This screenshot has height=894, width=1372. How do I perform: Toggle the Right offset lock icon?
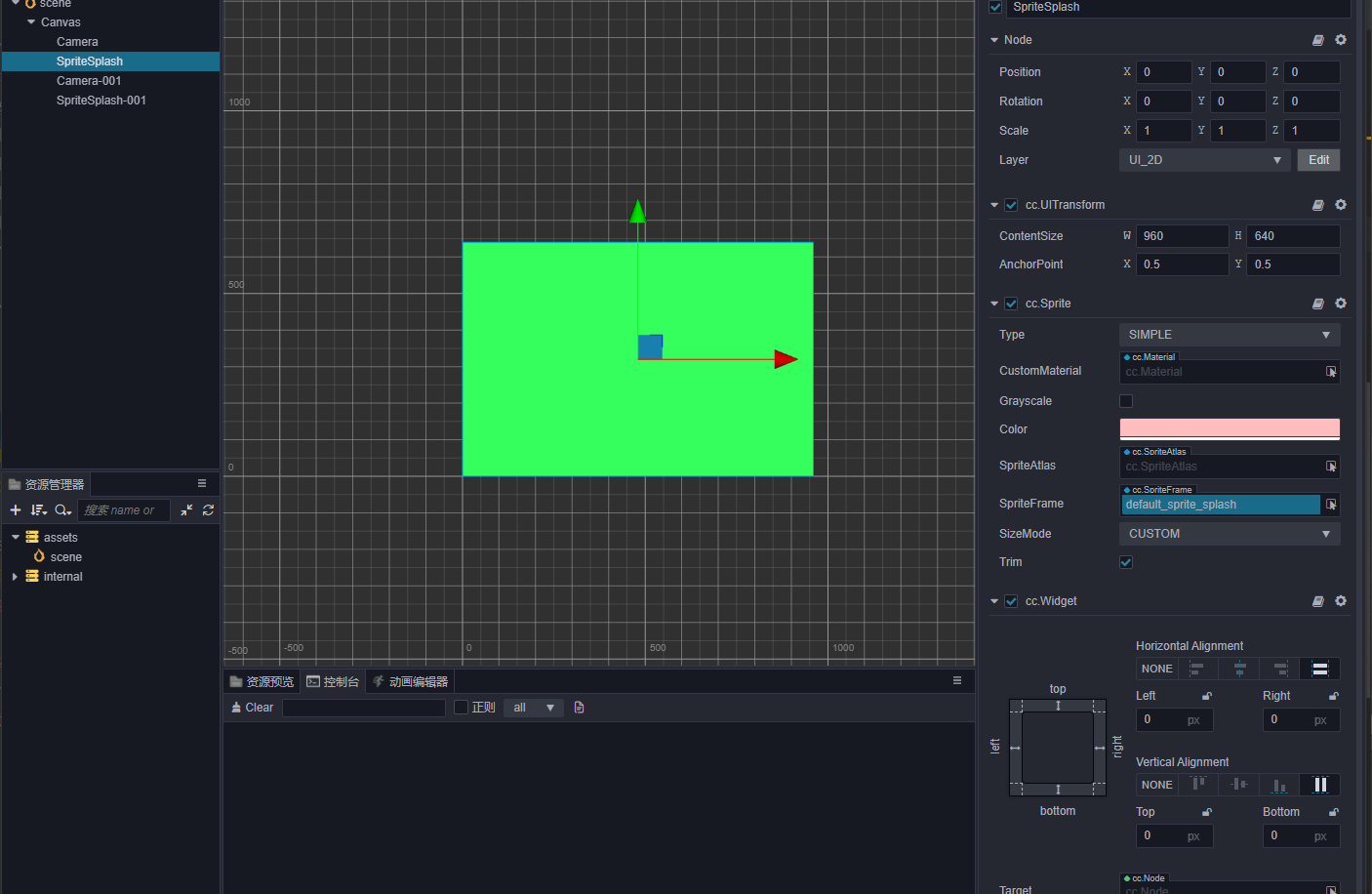[1334, 696]
